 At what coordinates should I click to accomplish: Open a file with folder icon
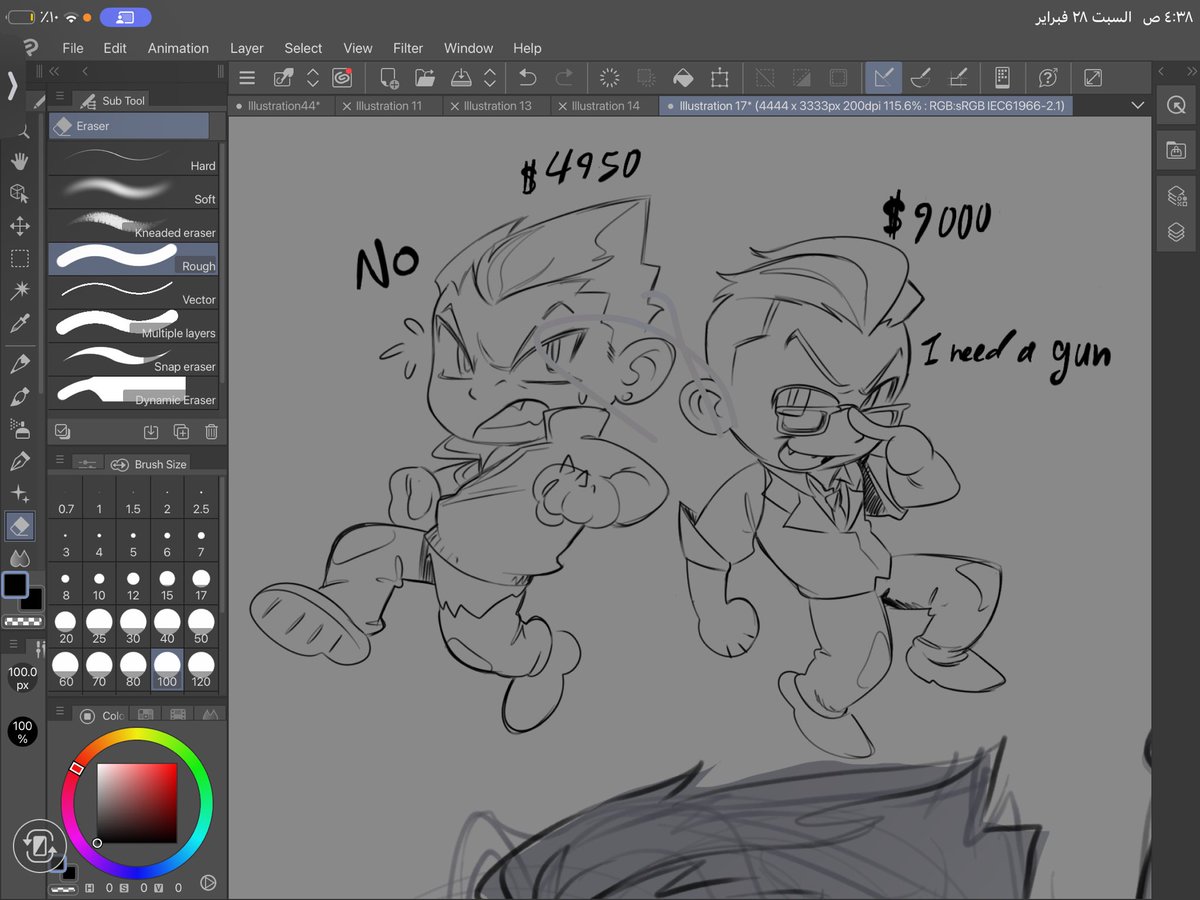[x=425, y=77]
